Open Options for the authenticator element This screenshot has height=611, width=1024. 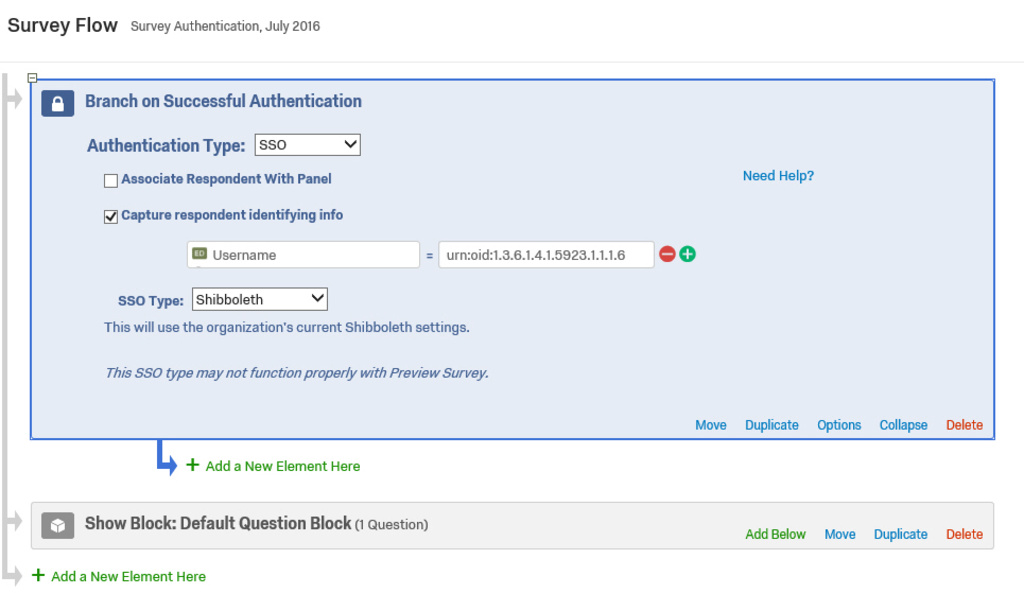coord(839,424)
